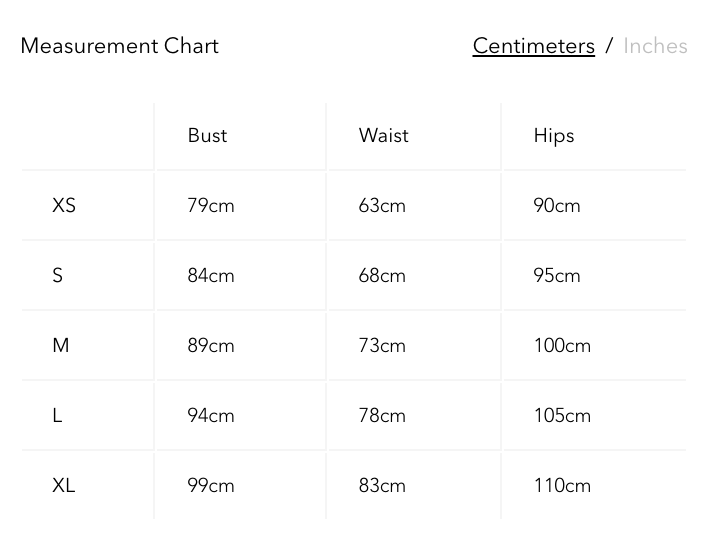
Task: Select the S size row label
Action: click(x=58, y=276)
